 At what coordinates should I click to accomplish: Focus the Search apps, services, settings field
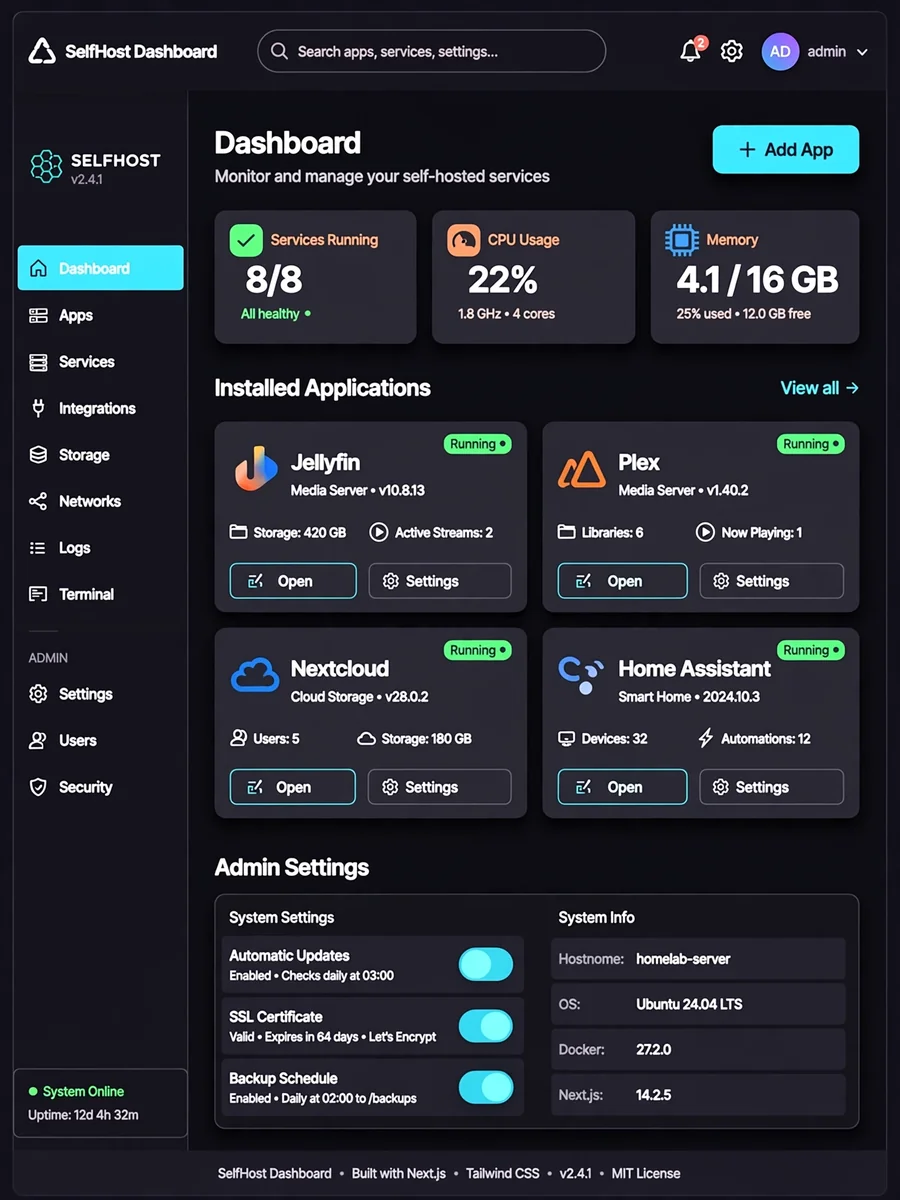(x=431, y=51)
